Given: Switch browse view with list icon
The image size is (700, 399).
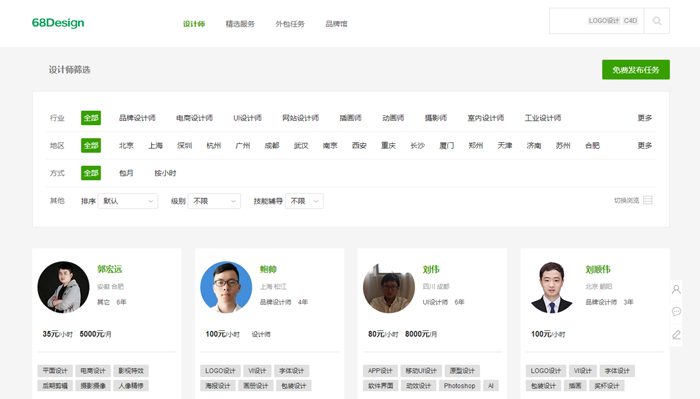Looking at the screenshot, I should pos(648,200).
